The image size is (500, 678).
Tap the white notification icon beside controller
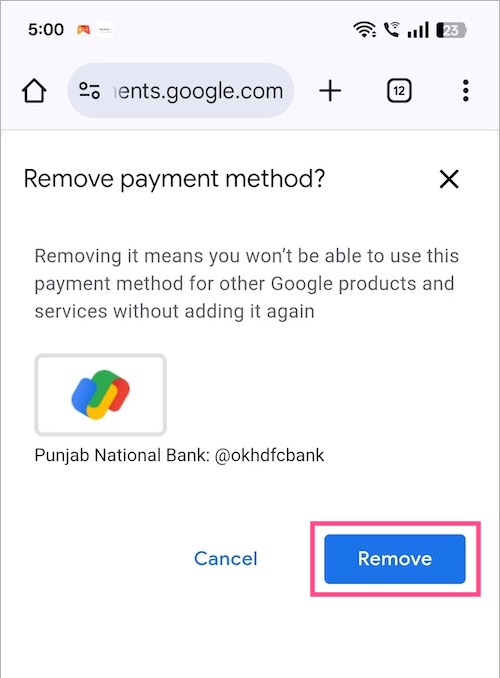(106, 30)
